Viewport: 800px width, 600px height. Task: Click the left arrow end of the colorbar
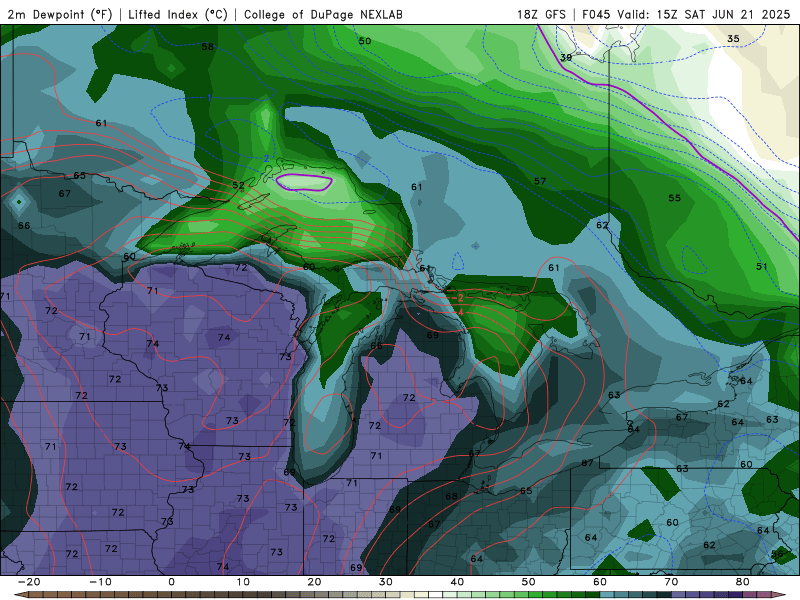tap(19, 595)
